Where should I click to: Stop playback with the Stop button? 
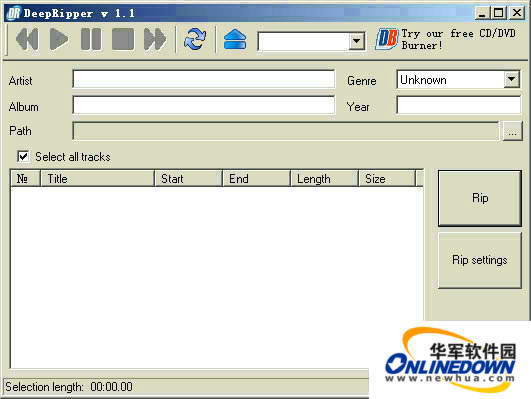123,39
